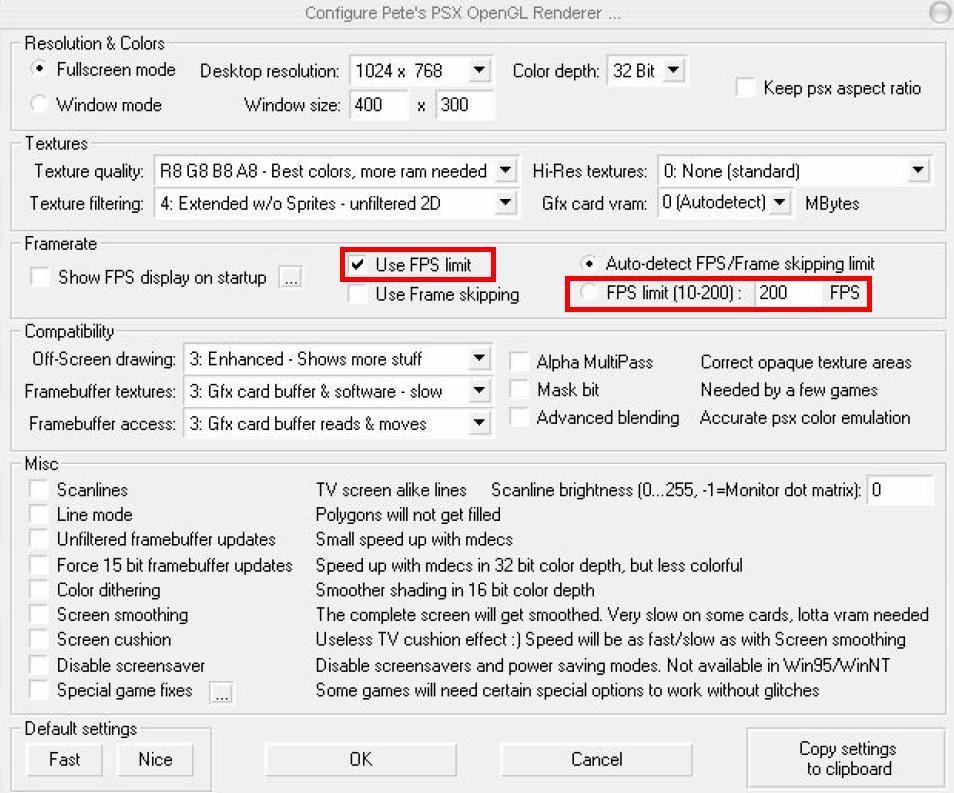Click 'Needed by a few games' text
The height and width of the screenshot is (793, 954).
(x=789, y=390)
